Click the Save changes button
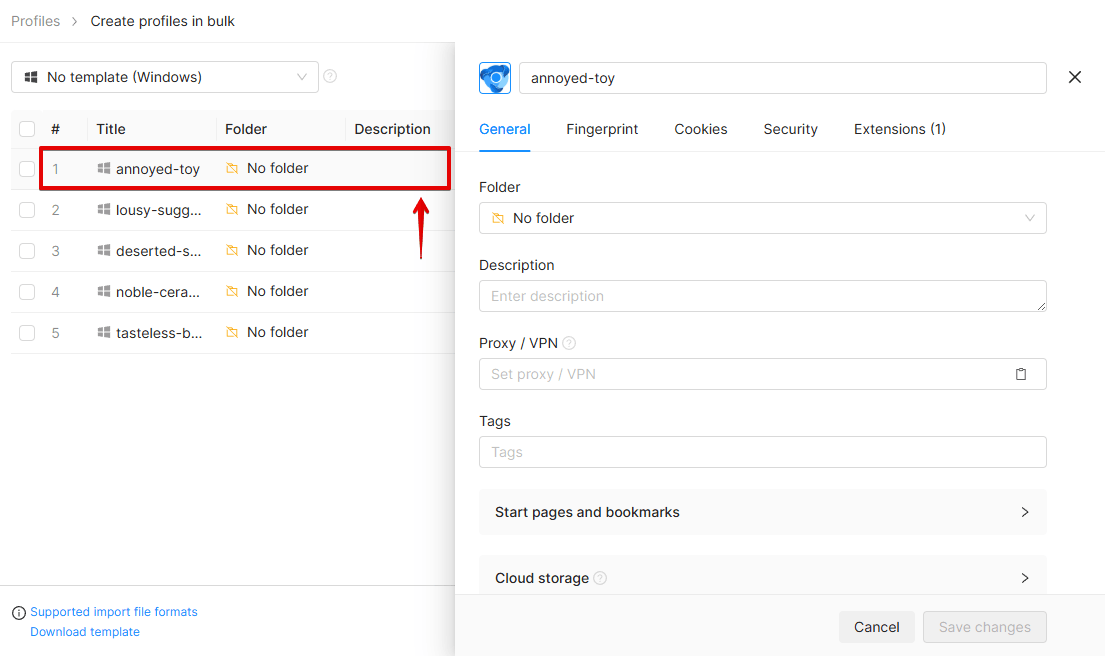Viewport: 1105px width, 656px height. click(984, 627)
